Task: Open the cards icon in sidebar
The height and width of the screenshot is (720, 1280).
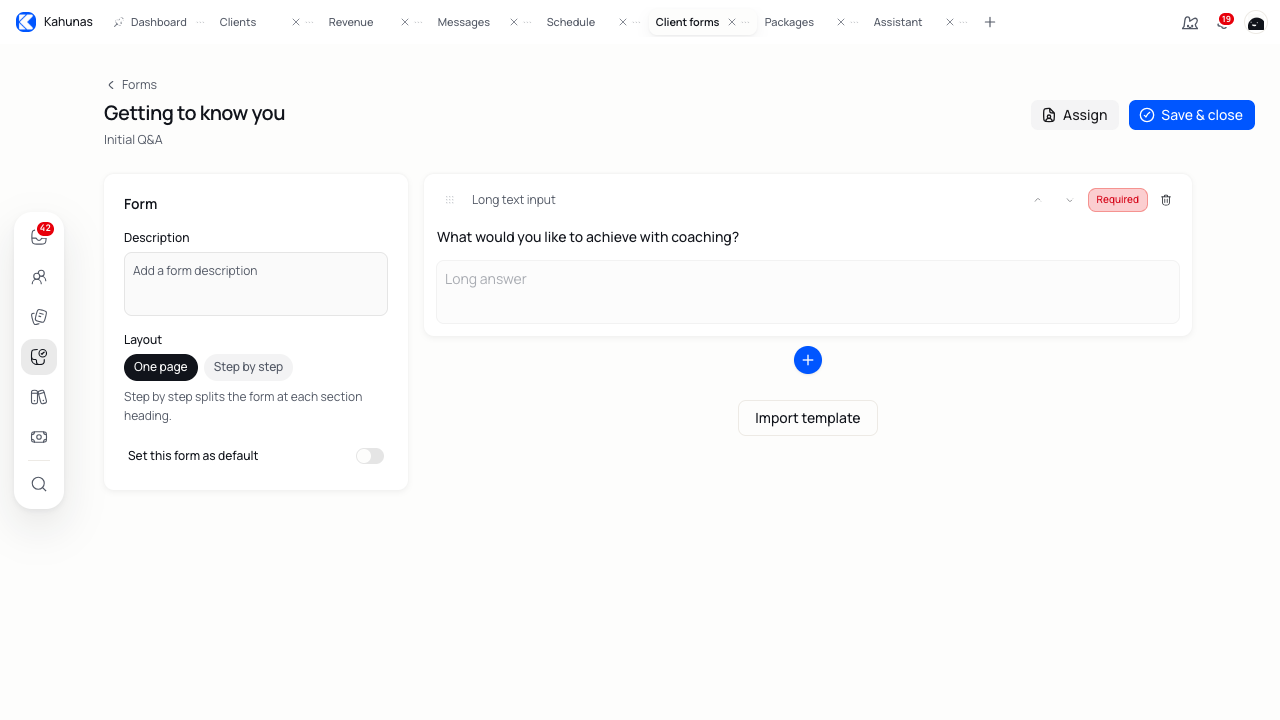Action: coord(39,317)
